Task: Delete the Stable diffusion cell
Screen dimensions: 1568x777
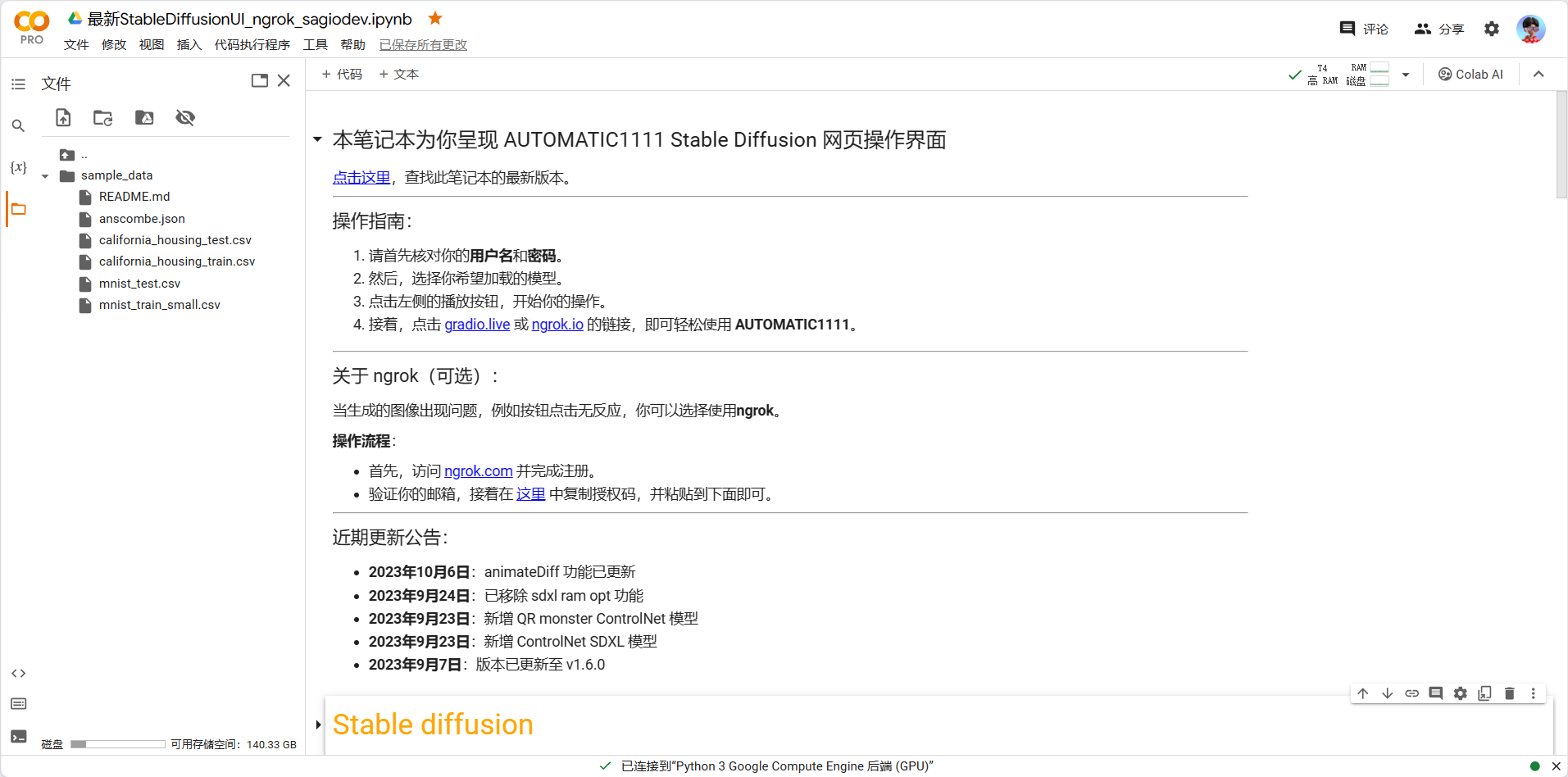Action: [1508, 693]
